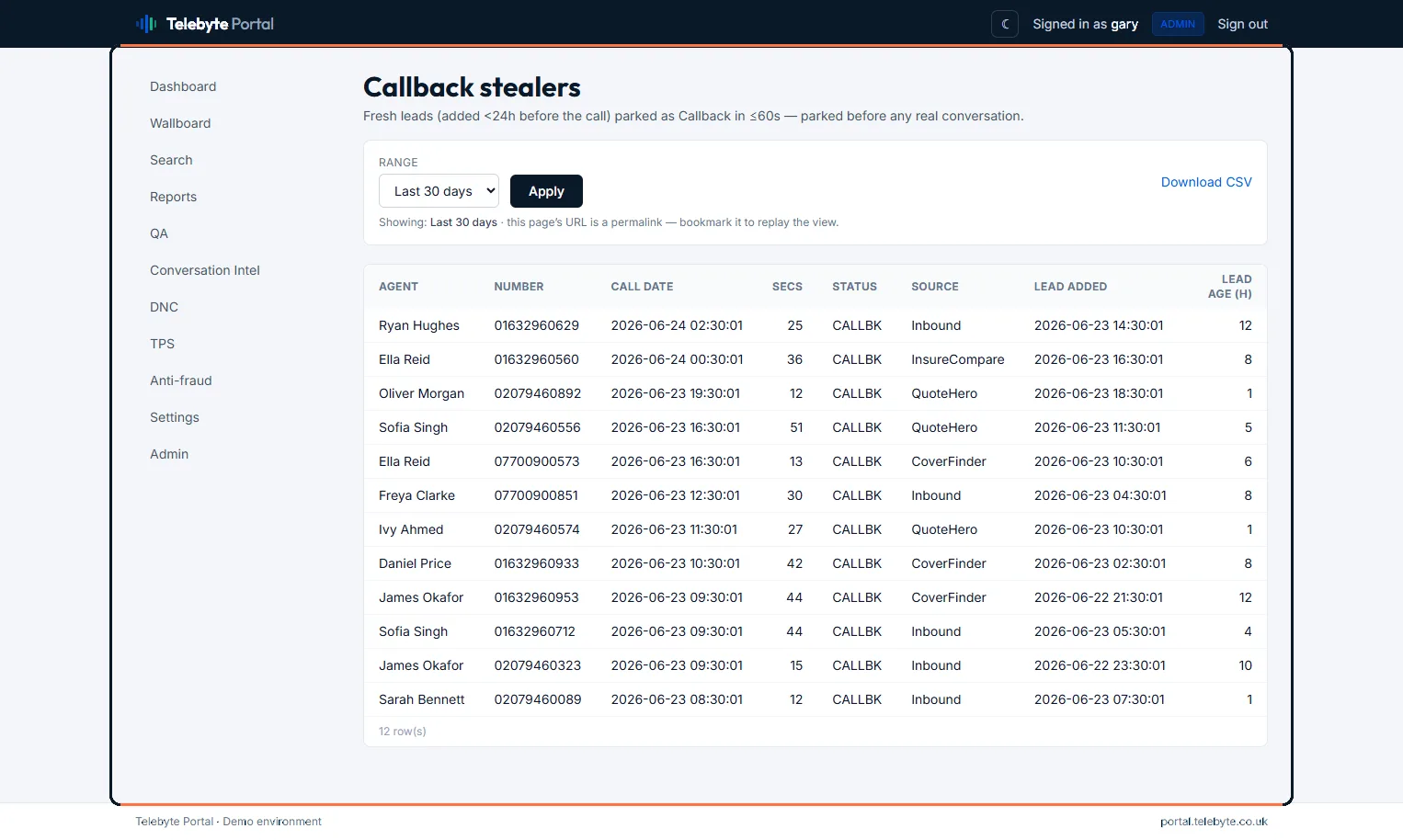The height and width of the screenshot is (840, 1403).
Task: Click call date 2026-06-23 08:30:01
Action: pyautogui.click(x=677, y=699)
